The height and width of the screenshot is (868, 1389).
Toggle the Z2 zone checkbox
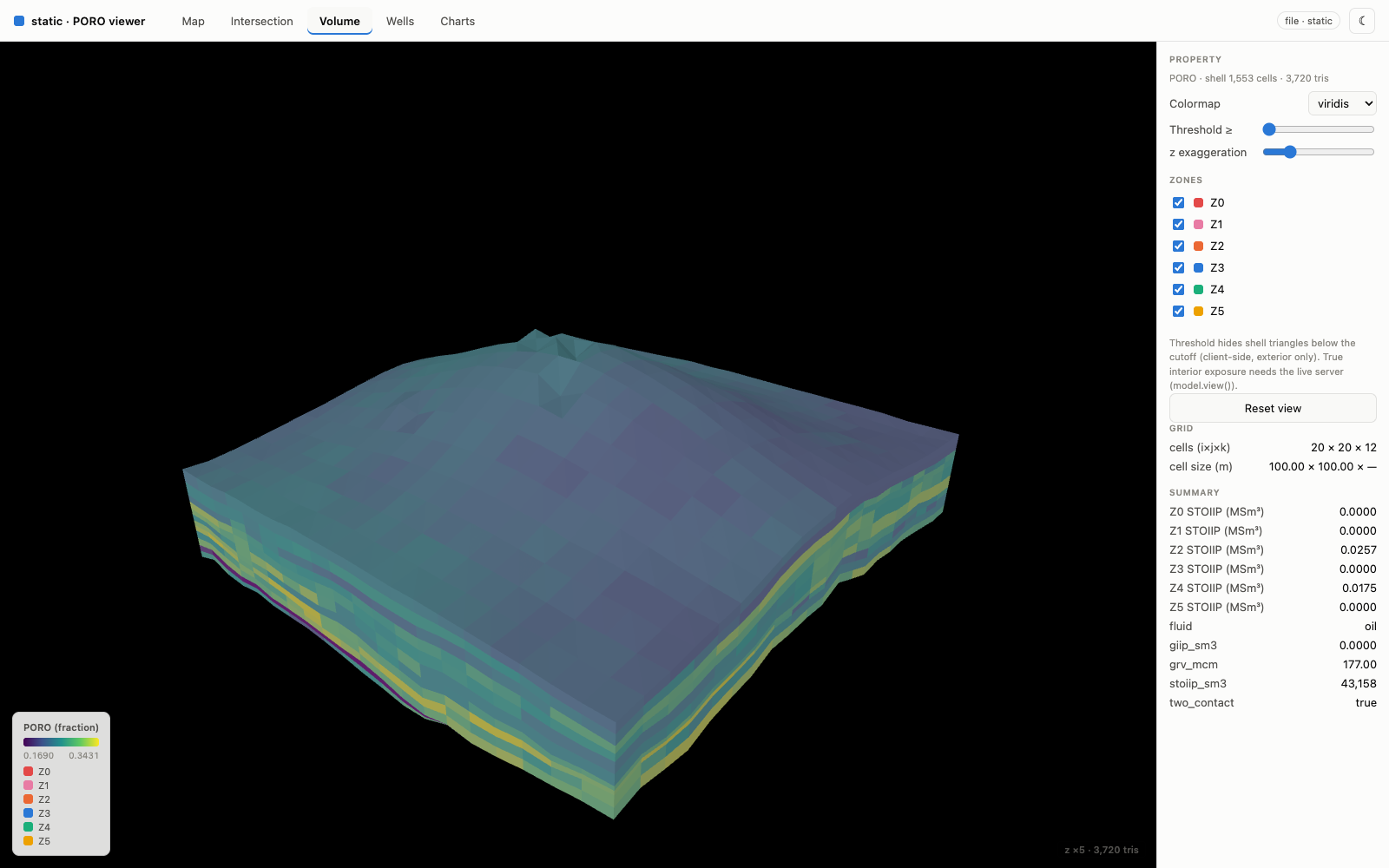[x=1178, y=246]
